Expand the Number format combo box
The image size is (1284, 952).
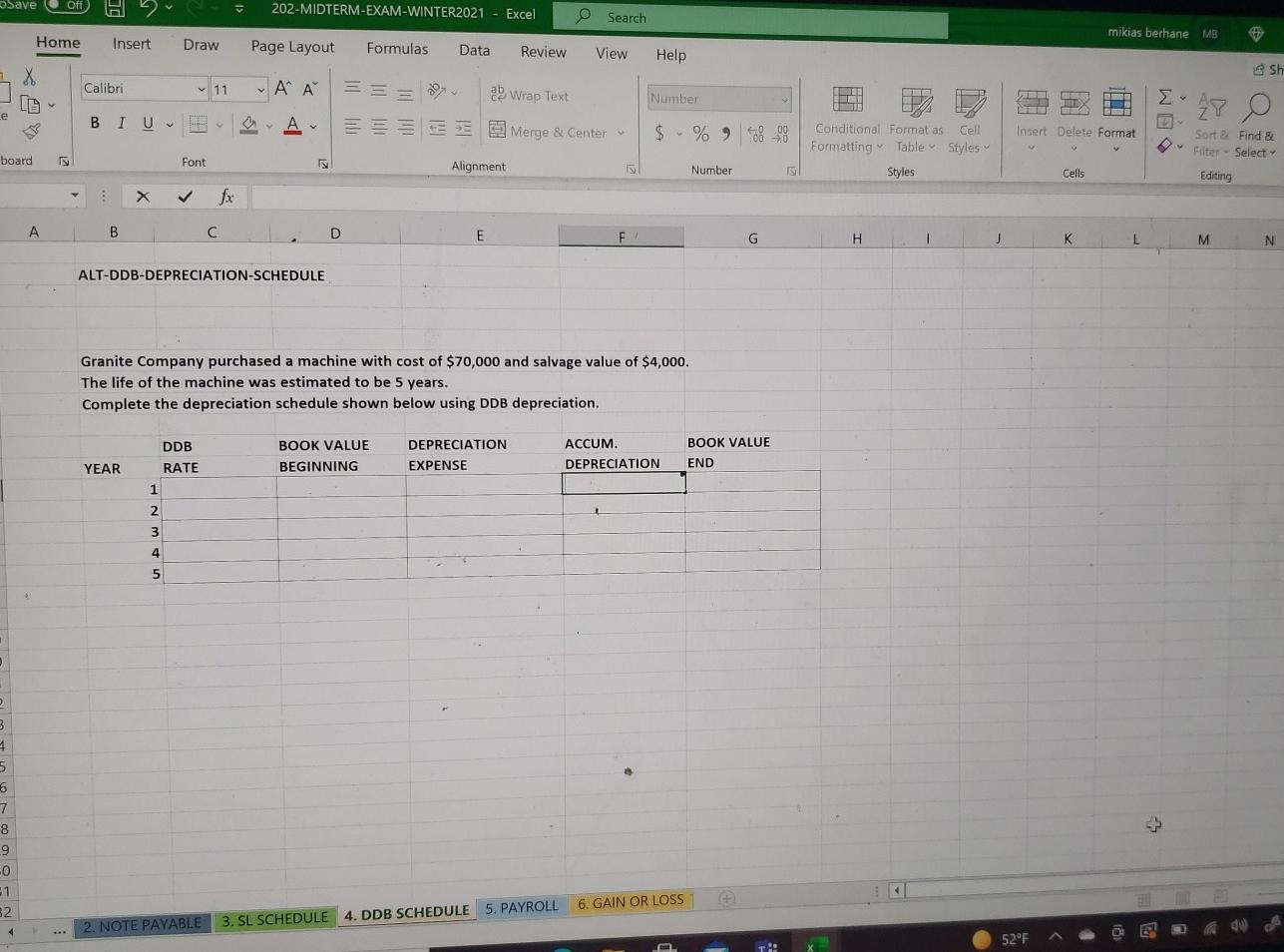point(784,99)
